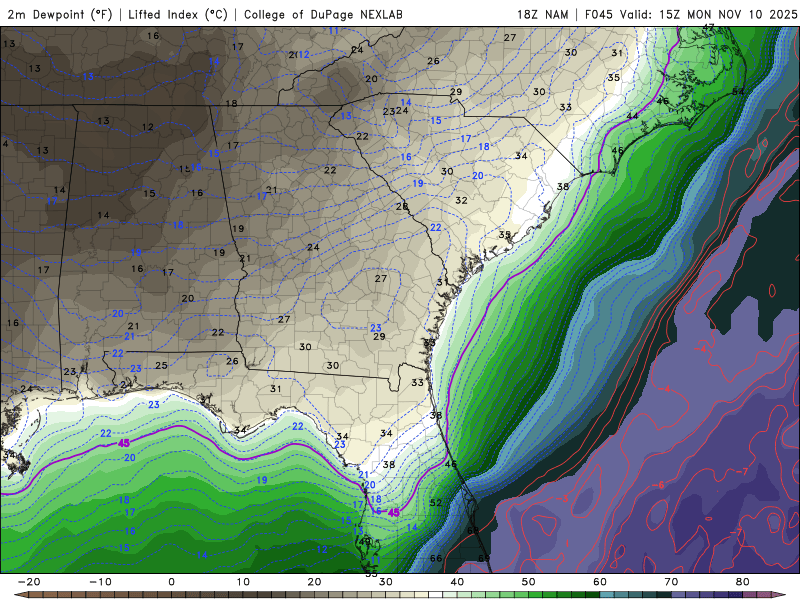Click the dewpoint value 49 near Tampa Bay
Viewport: 800px width, 600px height.
[364, 542]
